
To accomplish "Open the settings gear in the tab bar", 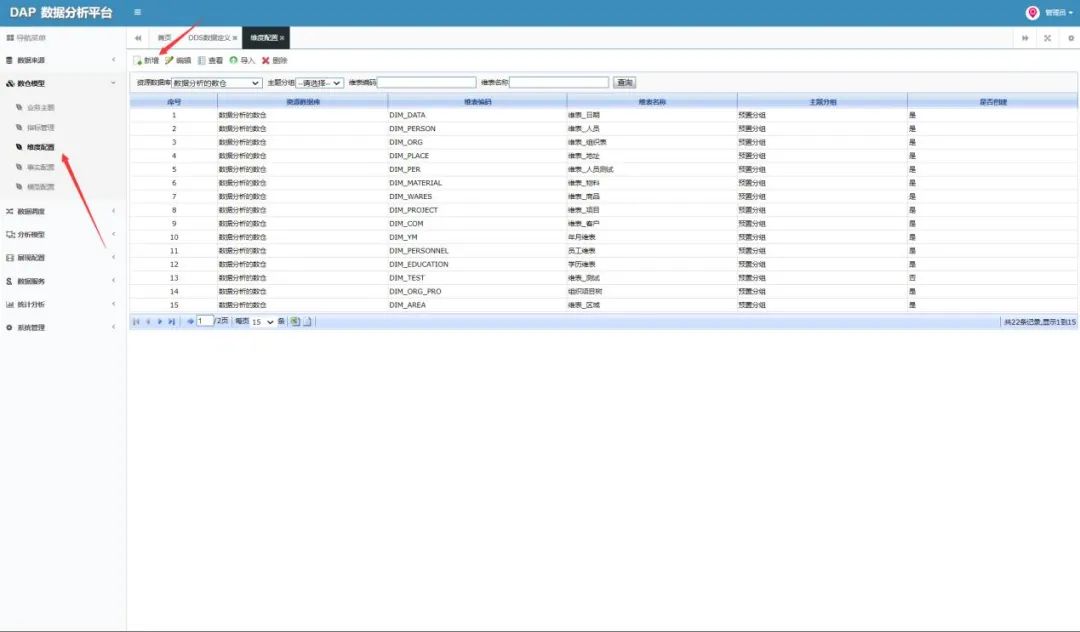I will 1071,38.
